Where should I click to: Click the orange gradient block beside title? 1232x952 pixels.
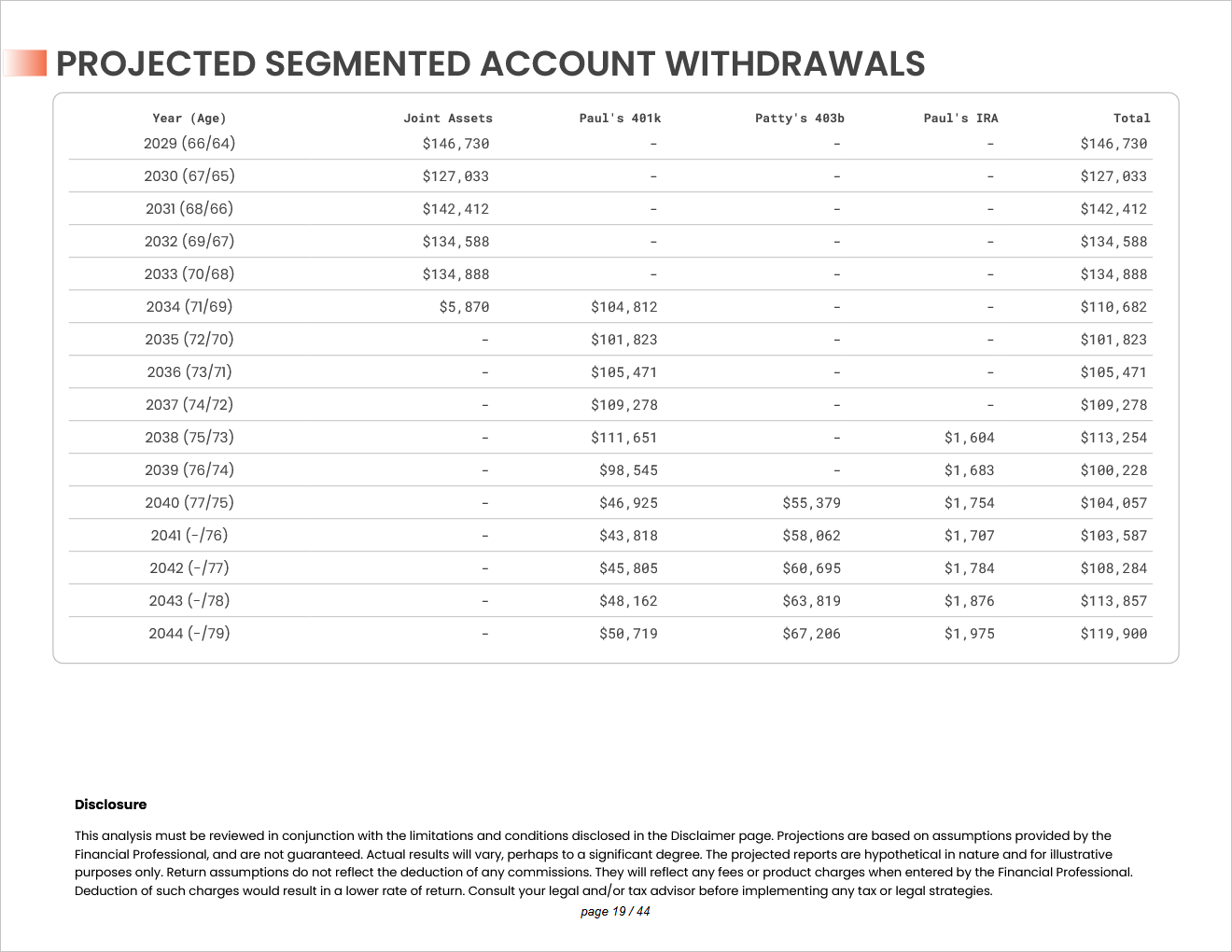click(x=25, y=63)
